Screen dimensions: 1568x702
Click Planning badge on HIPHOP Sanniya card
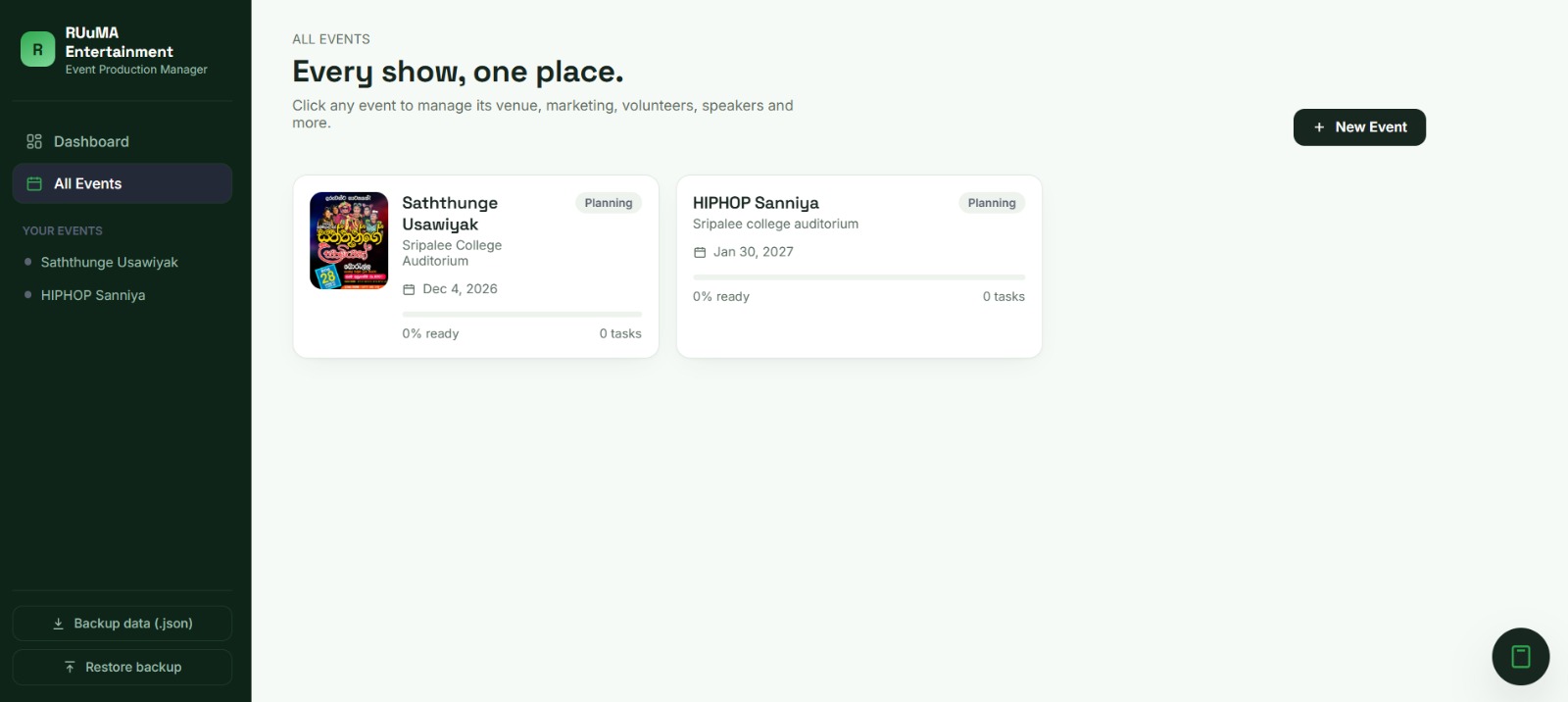(x=992, y=203)
